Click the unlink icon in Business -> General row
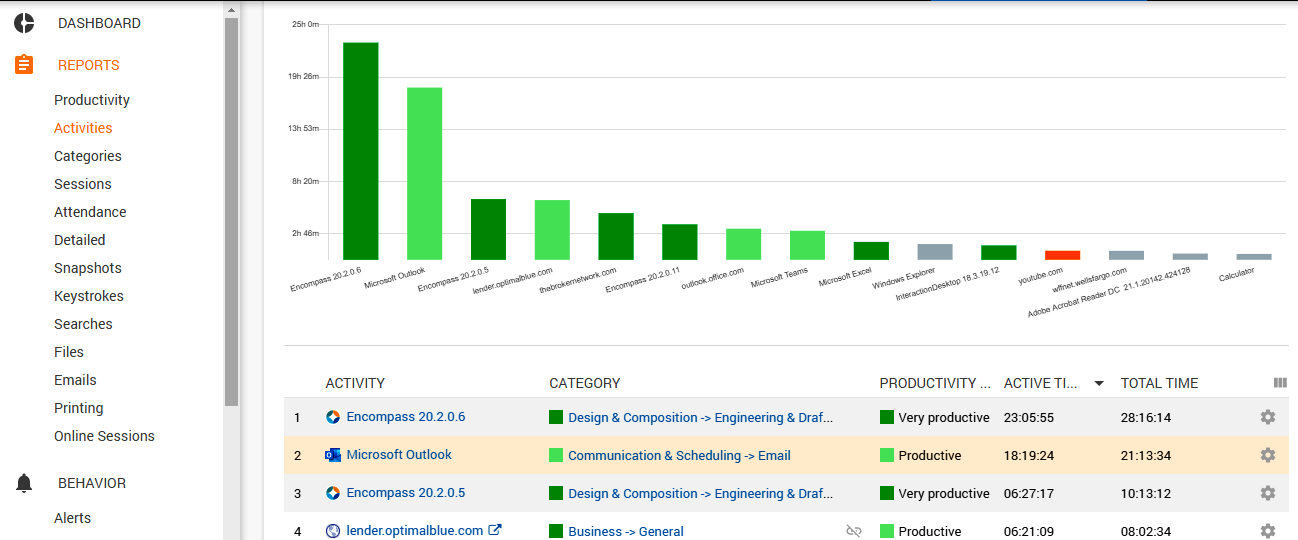This screenshot has height=540, width=1298. click(x=853, y=531)
